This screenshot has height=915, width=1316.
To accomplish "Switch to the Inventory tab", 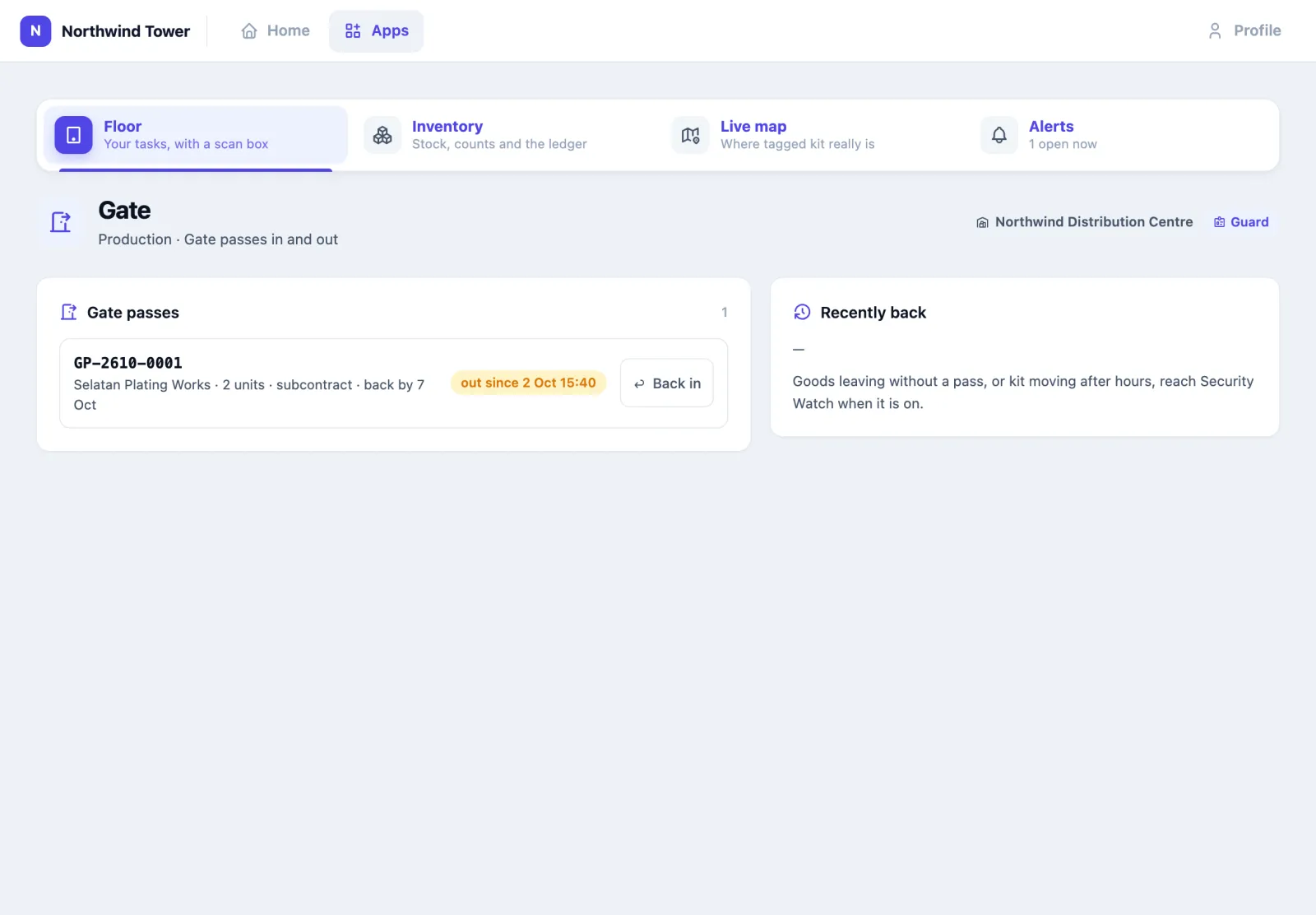I will click(x=503, y=135).
